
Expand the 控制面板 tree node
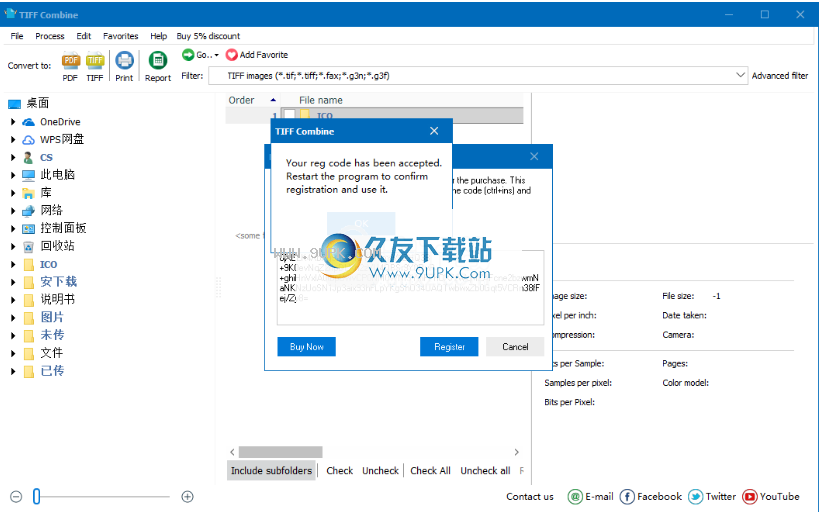tap(13, 228)
